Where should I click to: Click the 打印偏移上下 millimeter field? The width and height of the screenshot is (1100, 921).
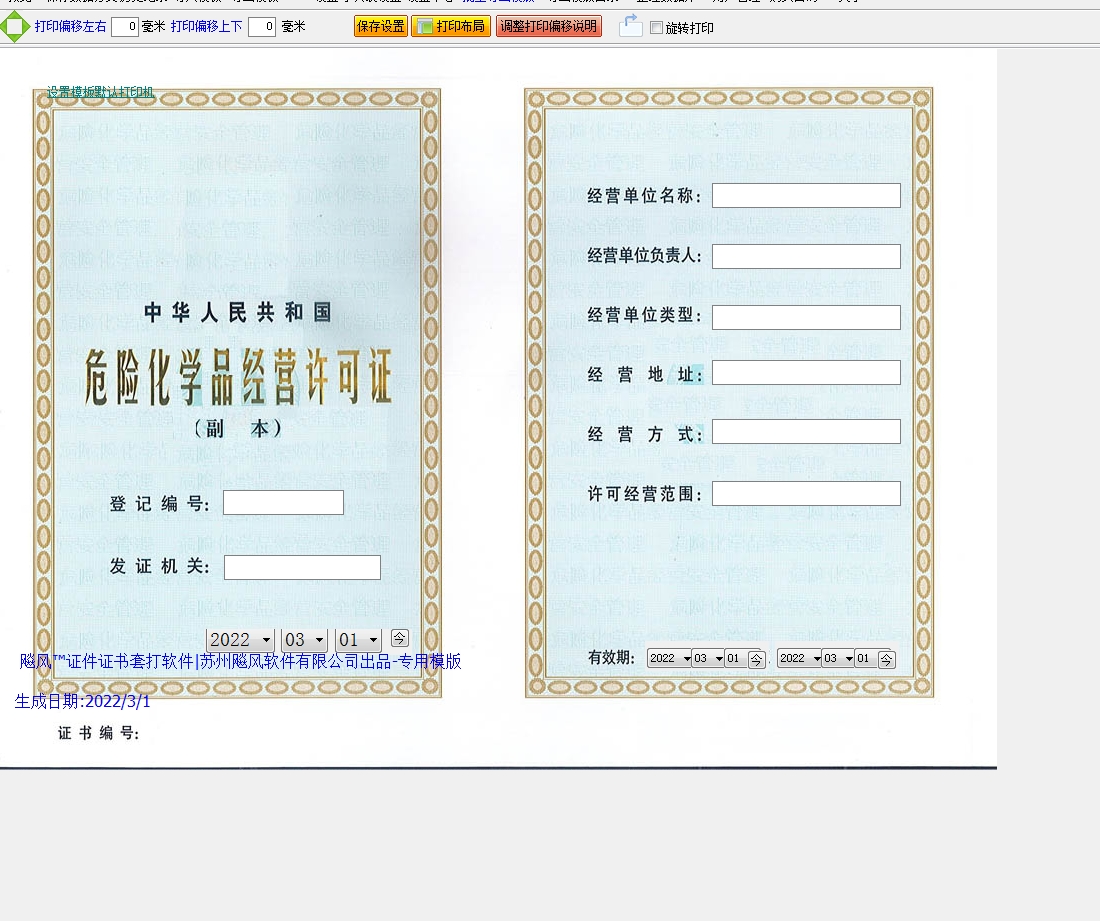tap(261, 27)
